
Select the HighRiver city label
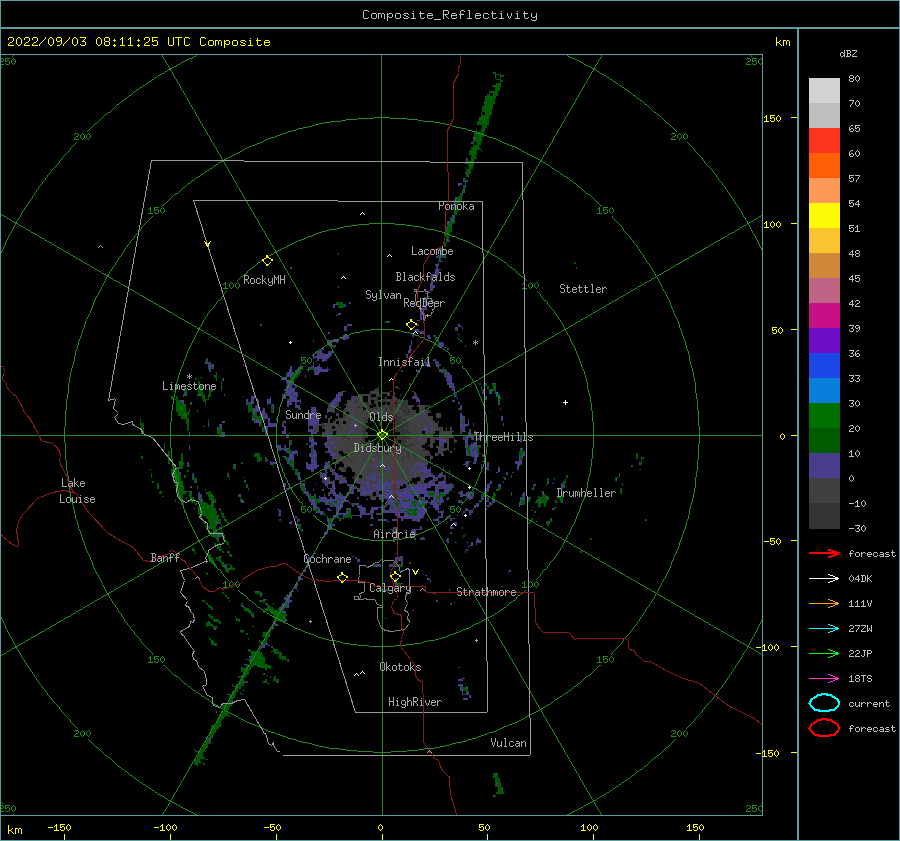point(415,702)
